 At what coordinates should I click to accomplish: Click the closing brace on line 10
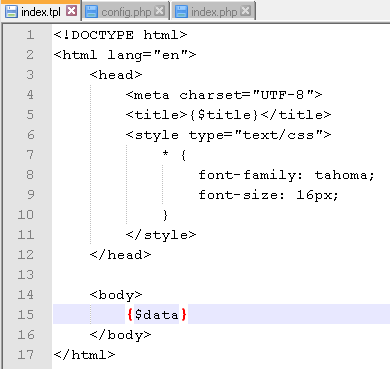pos(165,215)
